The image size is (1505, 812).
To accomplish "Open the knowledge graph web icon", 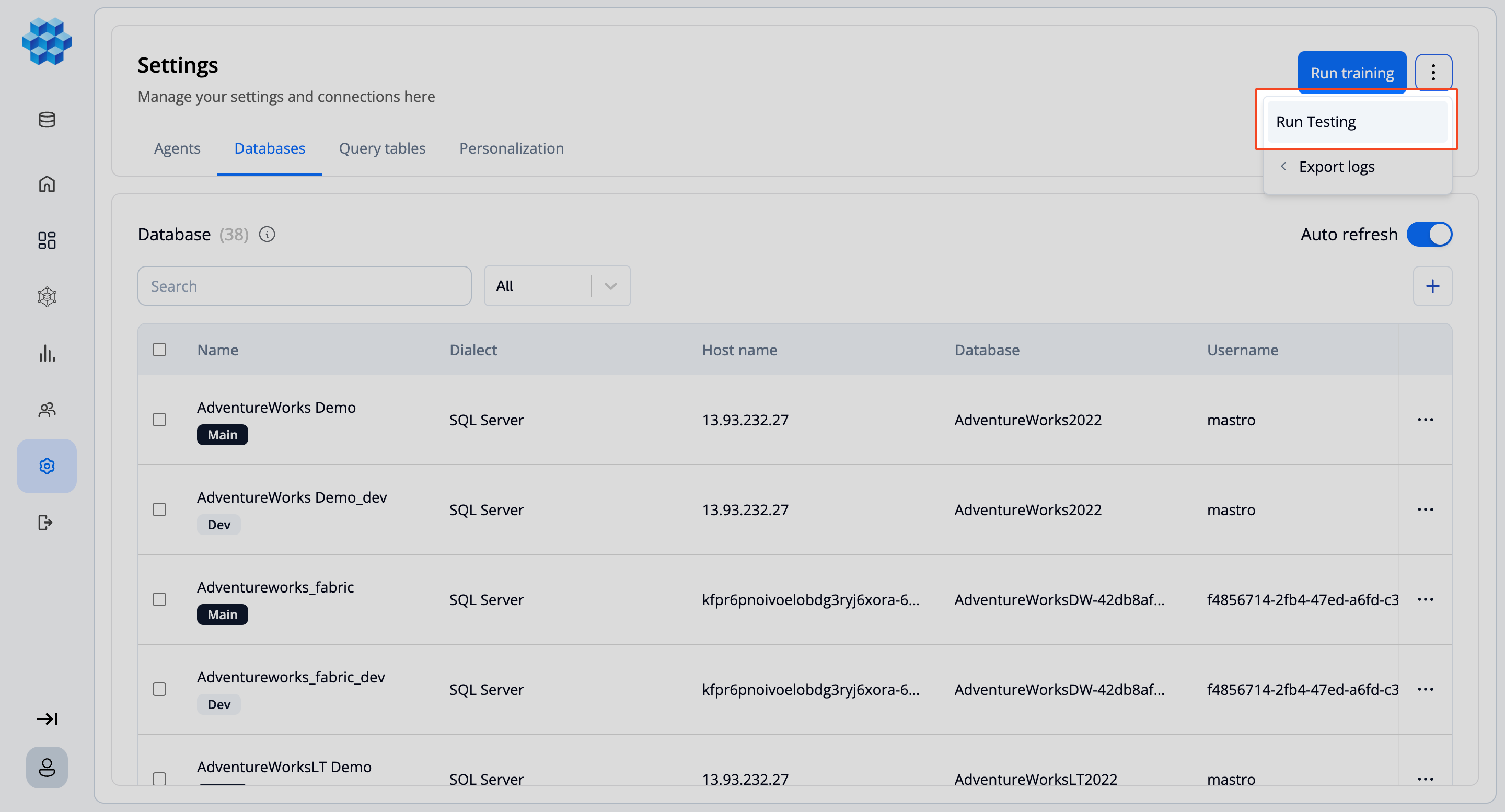I will (x=47, y=297).
